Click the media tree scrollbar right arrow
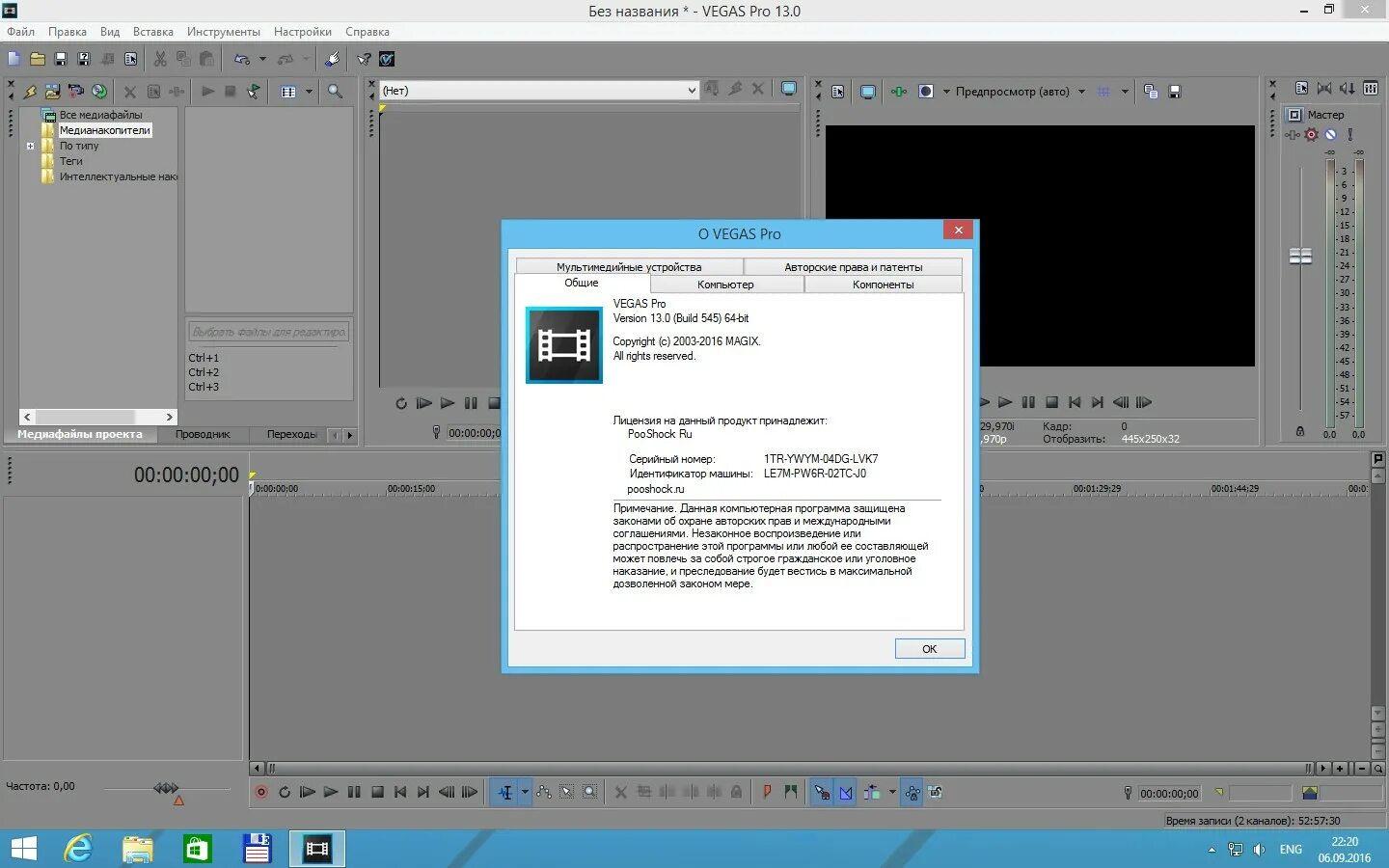The width and height of the screenshot is (1389, 868). click(170, 417)
